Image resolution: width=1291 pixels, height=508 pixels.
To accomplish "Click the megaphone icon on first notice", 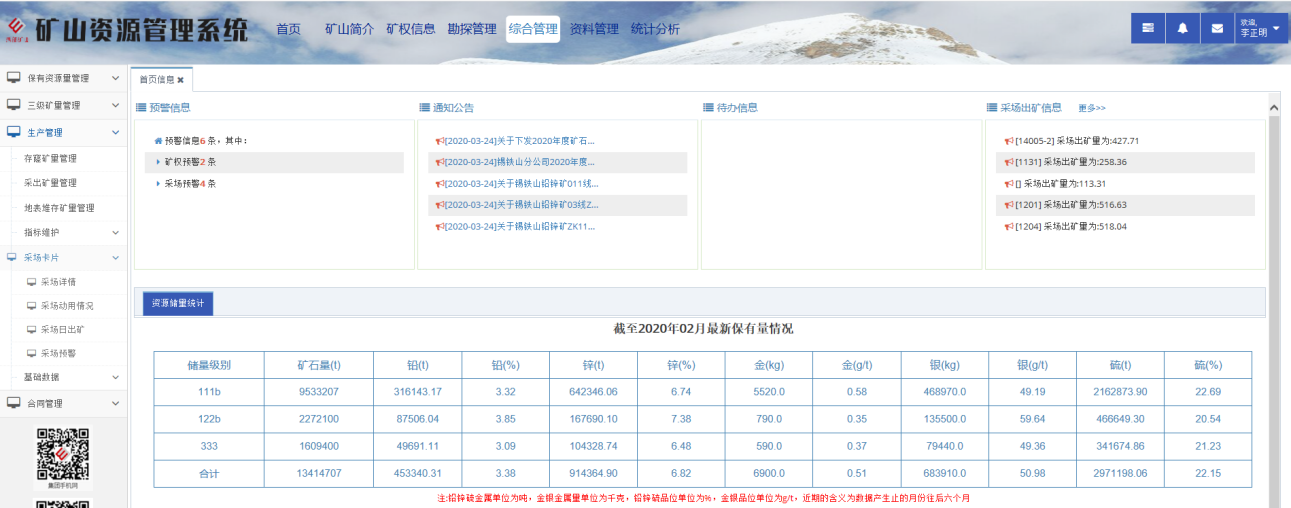I will pyautogui.click(x=439, y=141).
